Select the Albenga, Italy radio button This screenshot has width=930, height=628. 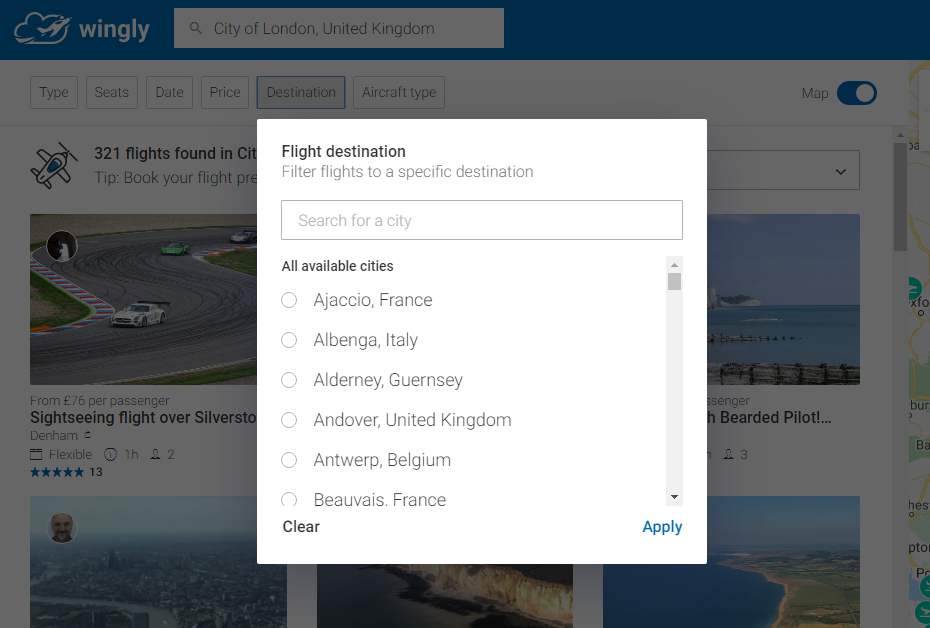[x=289, y=340]
